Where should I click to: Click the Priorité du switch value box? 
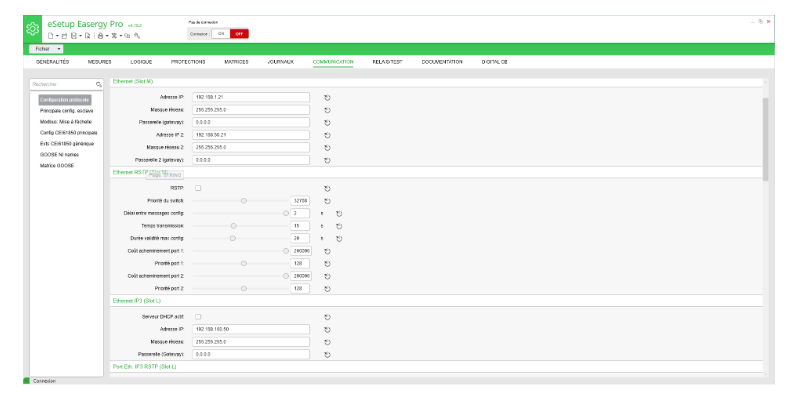[x=300, y=201]
